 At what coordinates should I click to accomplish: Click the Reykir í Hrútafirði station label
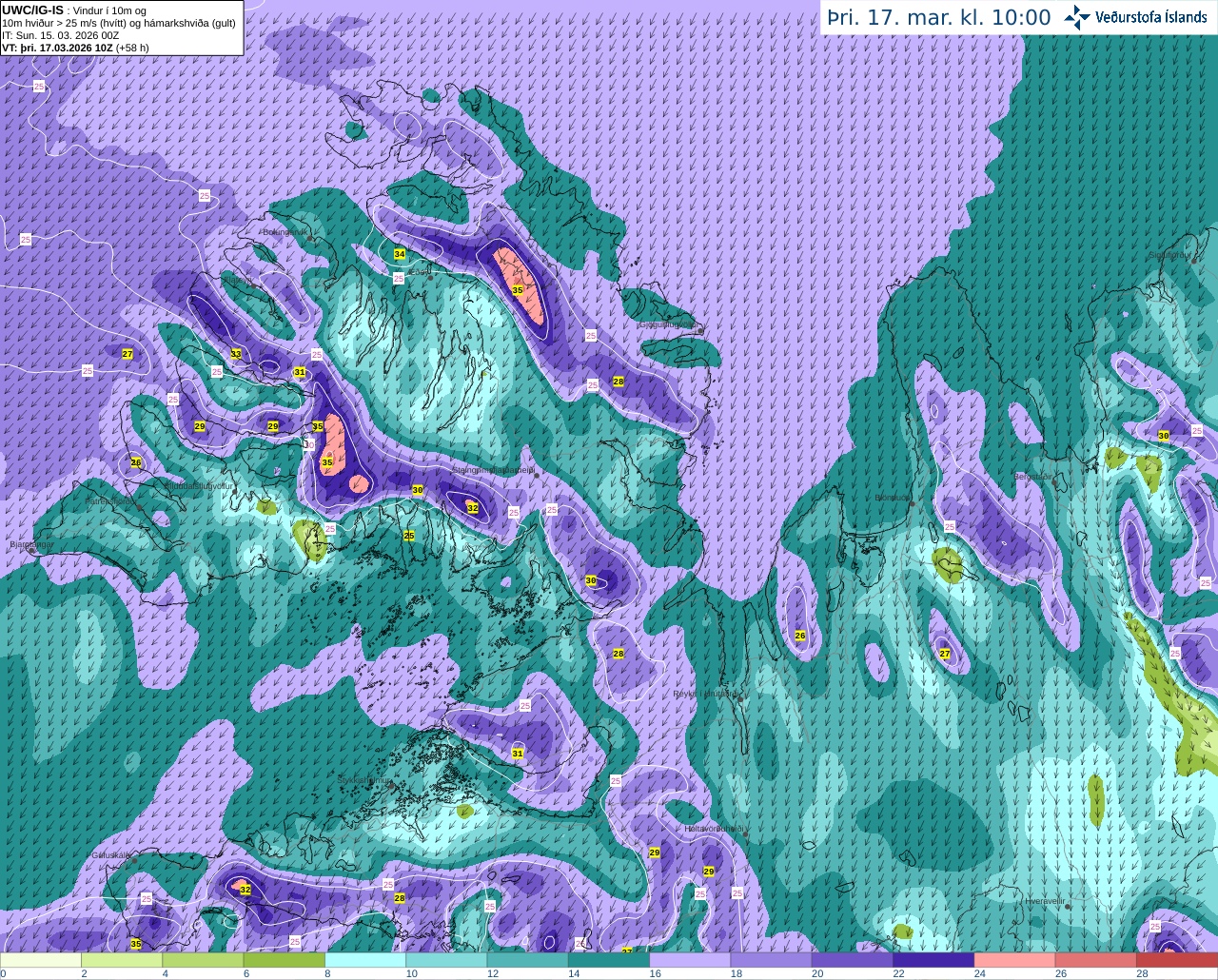tap(706, 694)
